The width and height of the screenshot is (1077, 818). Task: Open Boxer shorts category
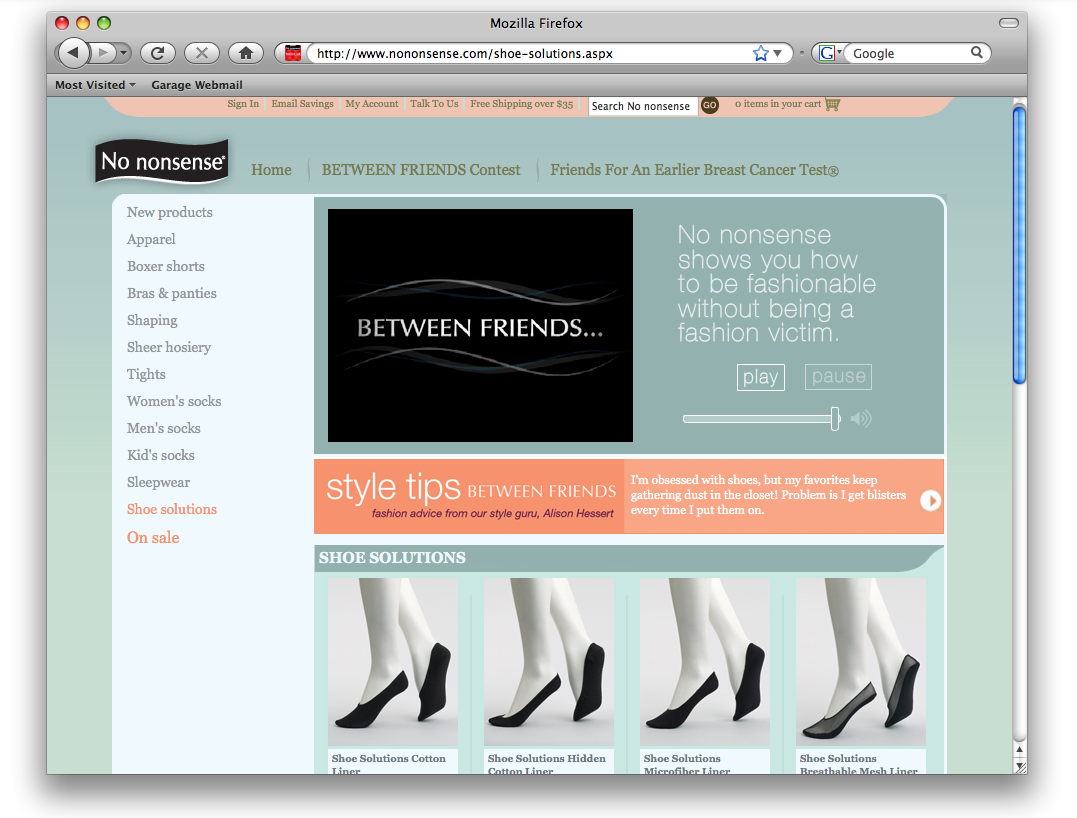pyautogui.click(x=166, y=266)
